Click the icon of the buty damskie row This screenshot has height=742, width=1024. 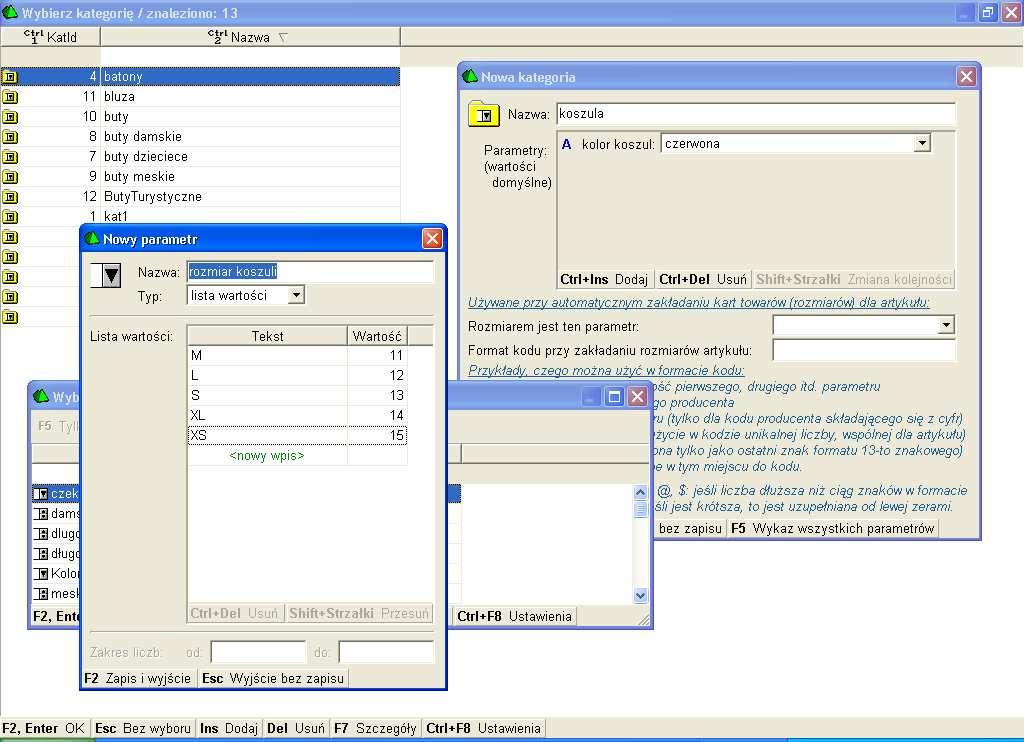[10, 137]
